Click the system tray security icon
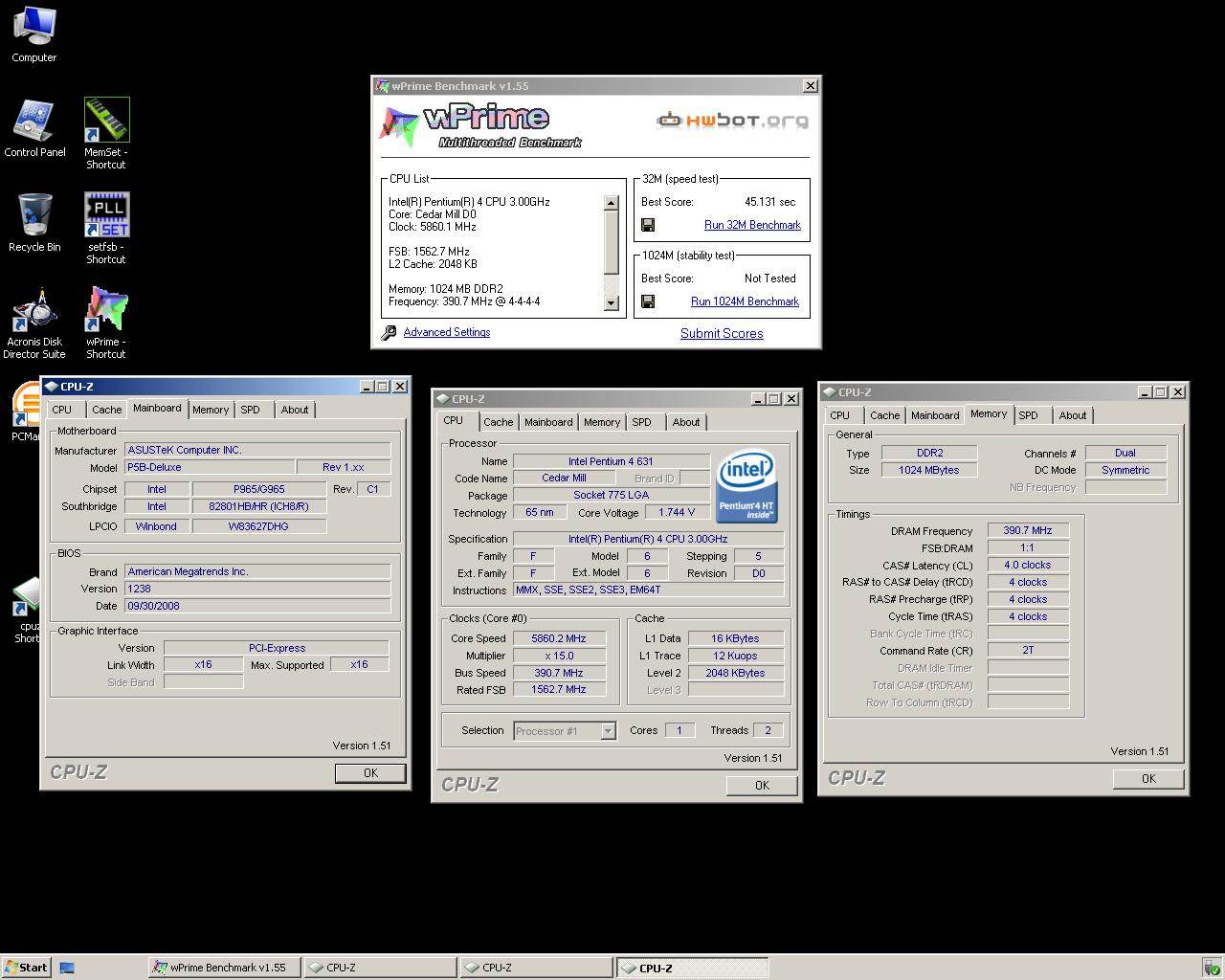 (x=1212, y=968)
